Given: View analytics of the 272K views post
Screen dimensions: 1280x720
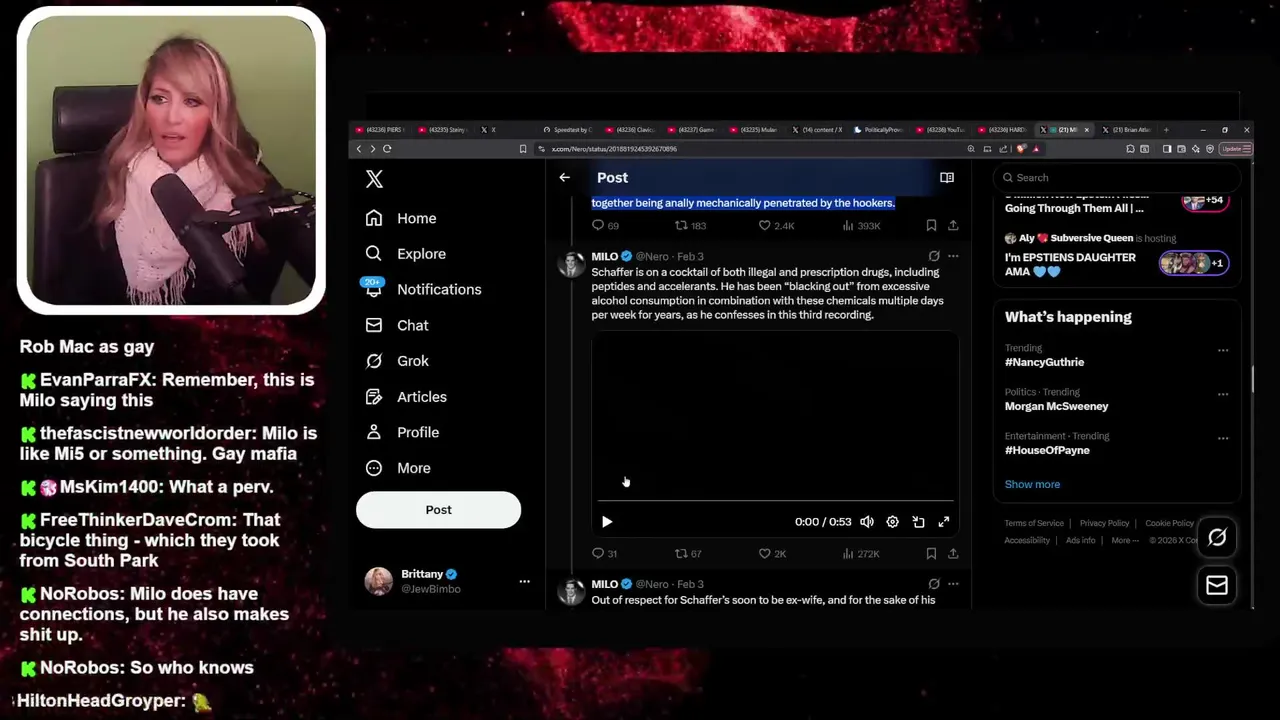Looking at the screenshot, I should (861, 553).
